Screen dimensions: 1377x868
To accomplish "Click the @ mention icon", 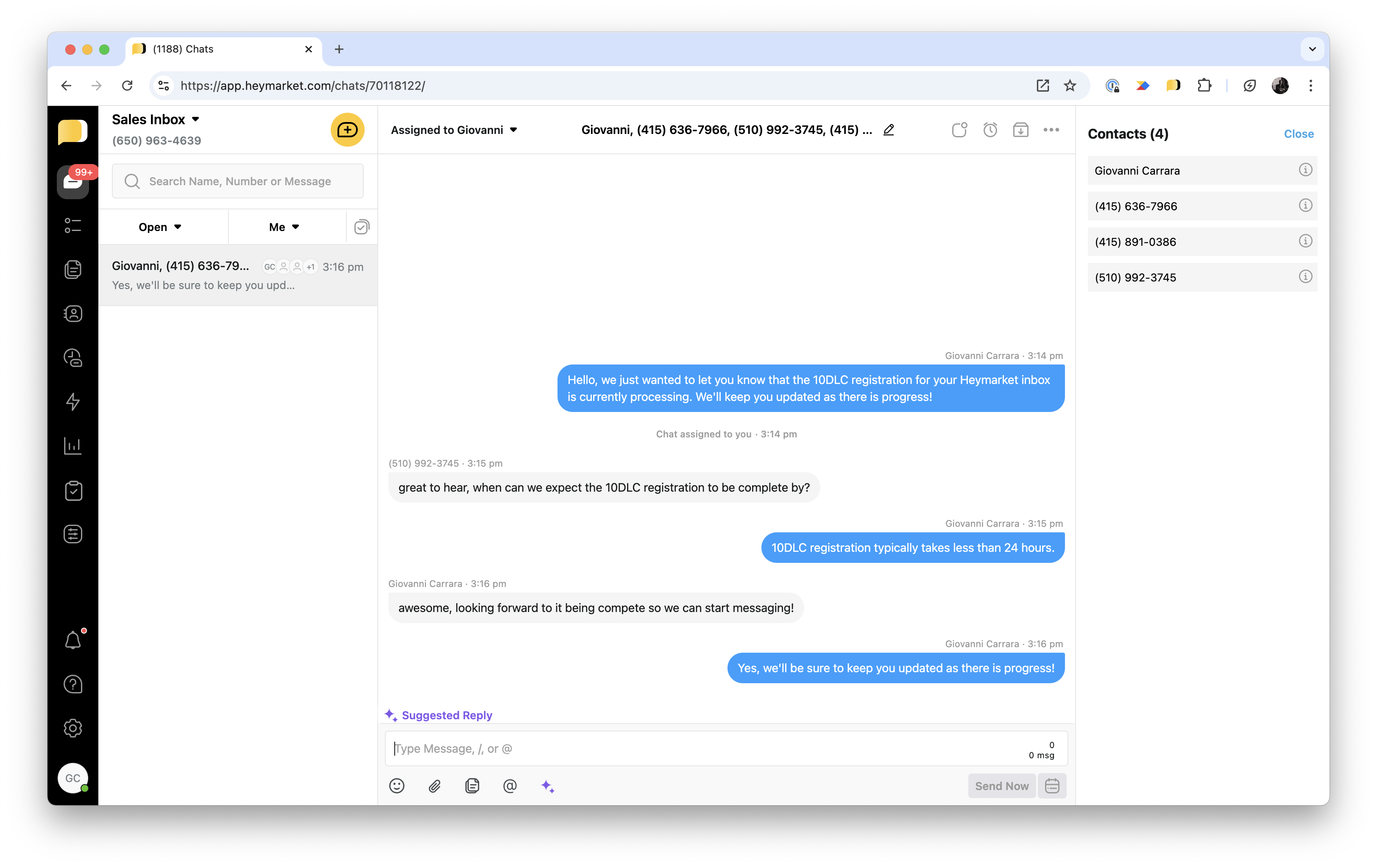I will [510, 786].
